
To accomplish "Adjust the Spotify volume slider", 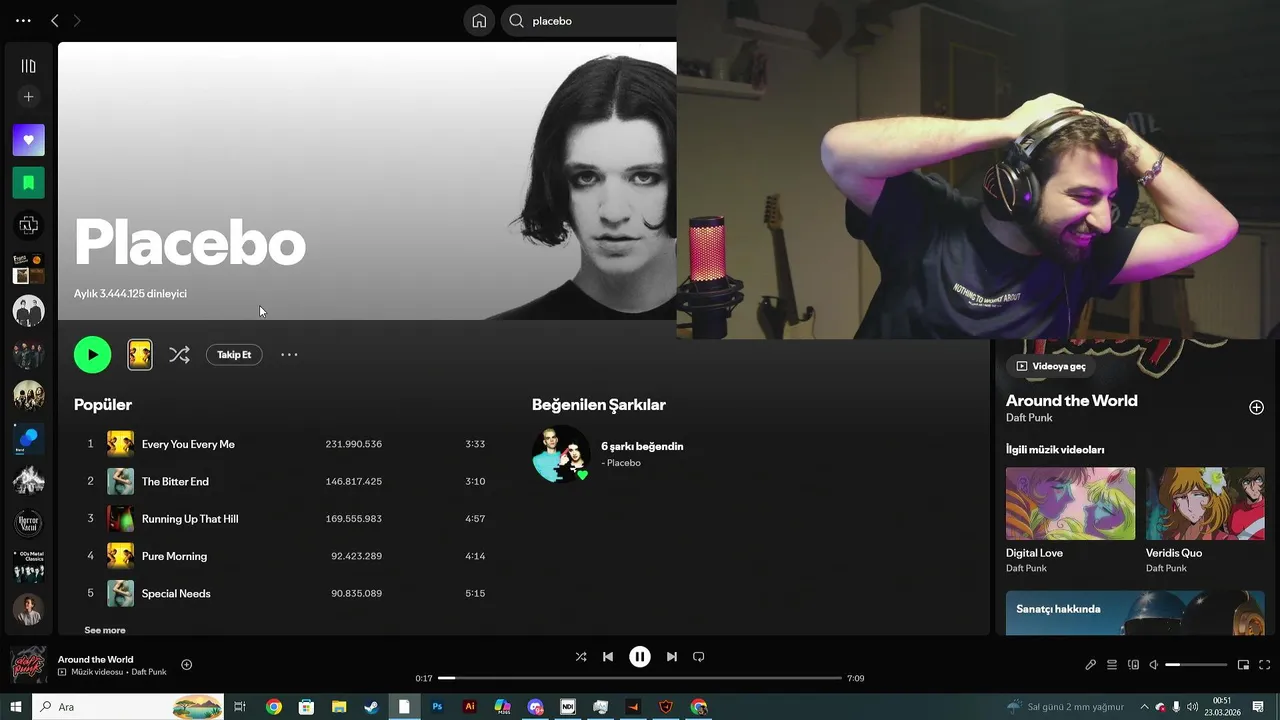I will (x=1196, y=665).
